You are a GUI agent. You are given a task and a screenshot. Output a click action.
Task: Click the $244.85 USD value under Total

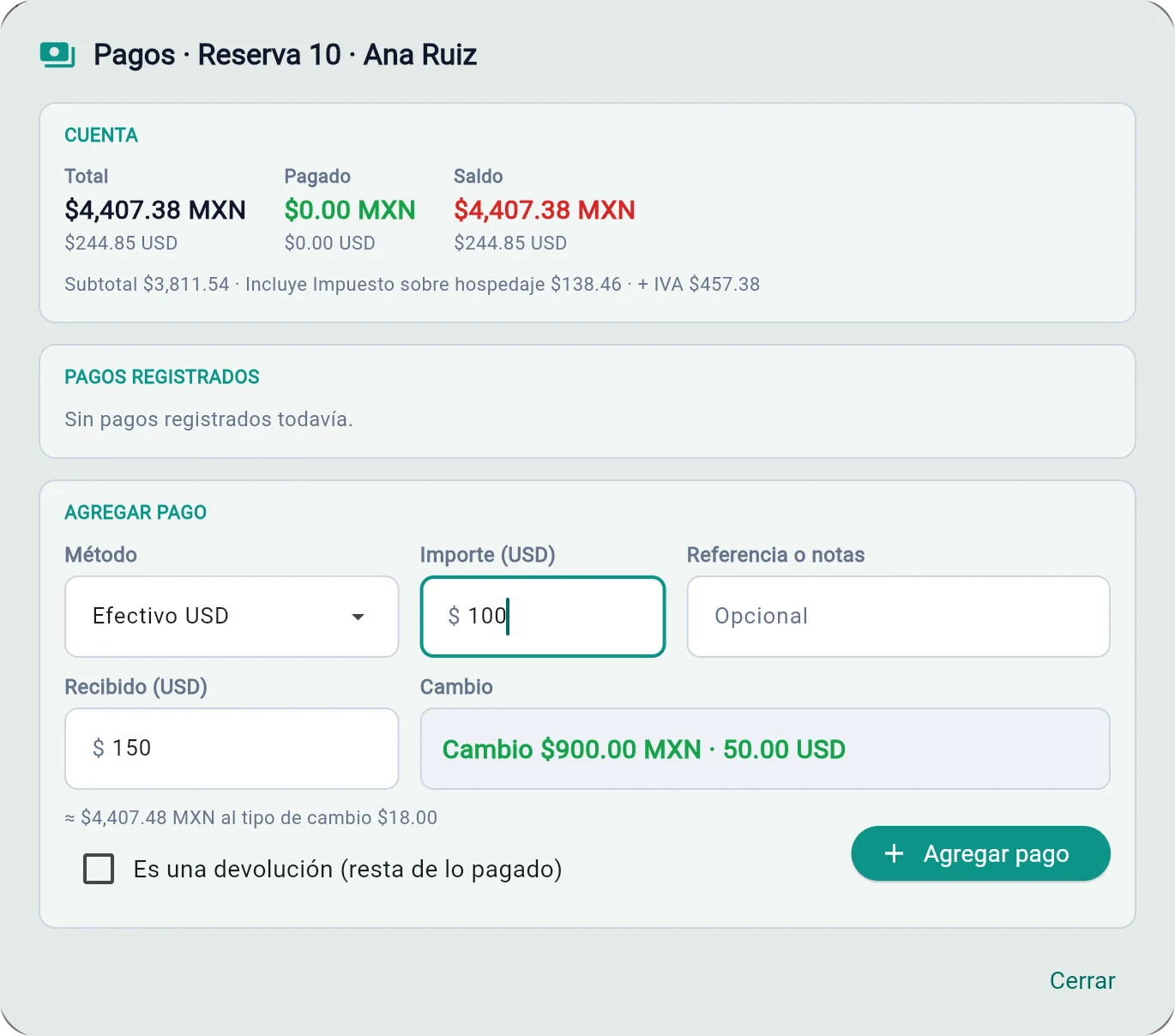(x=121, y=244)
